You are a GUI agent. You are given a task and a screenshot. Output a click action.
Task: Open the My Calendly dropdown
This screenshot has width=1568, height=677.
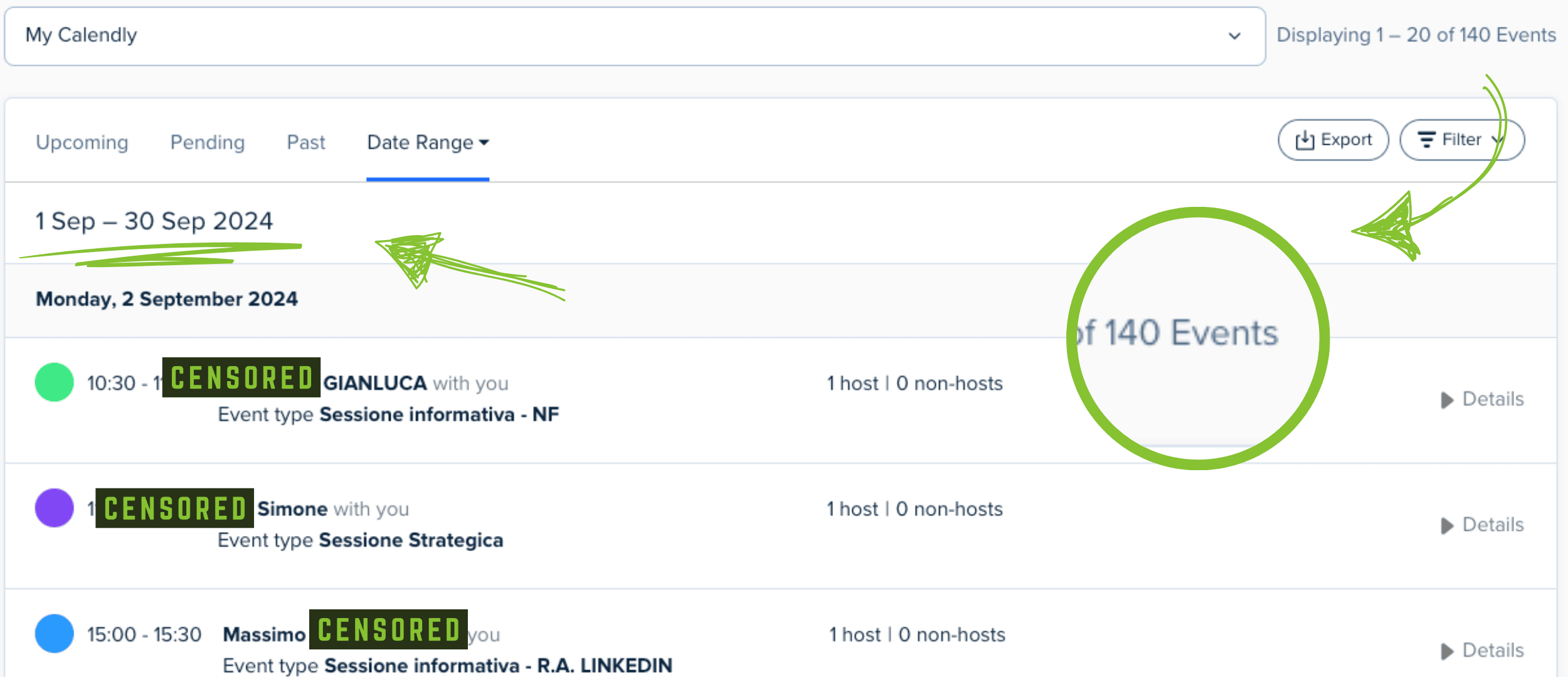[633, 36]
